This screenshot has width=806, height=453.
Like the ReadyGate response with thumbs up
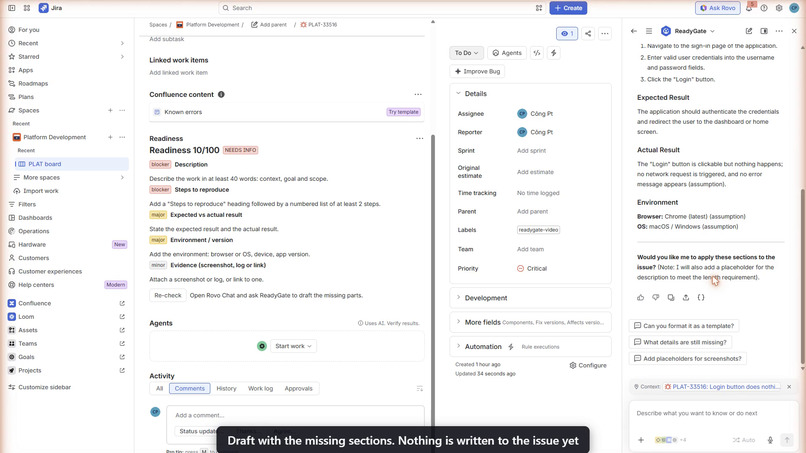pos(640,297)
